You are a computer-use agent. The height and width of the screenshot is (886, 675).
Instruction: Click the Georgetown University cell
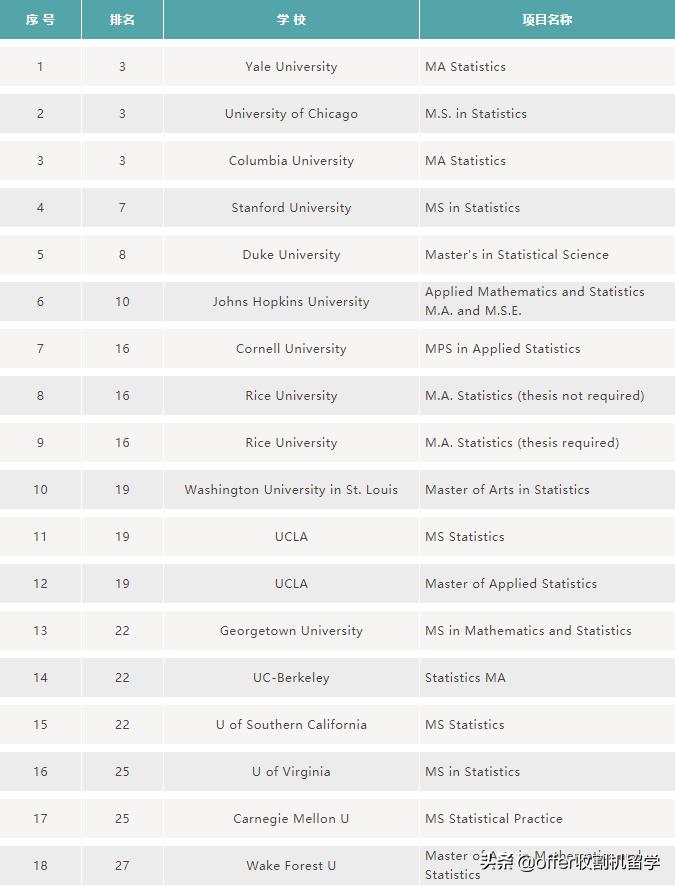click(x=291, y=631)
